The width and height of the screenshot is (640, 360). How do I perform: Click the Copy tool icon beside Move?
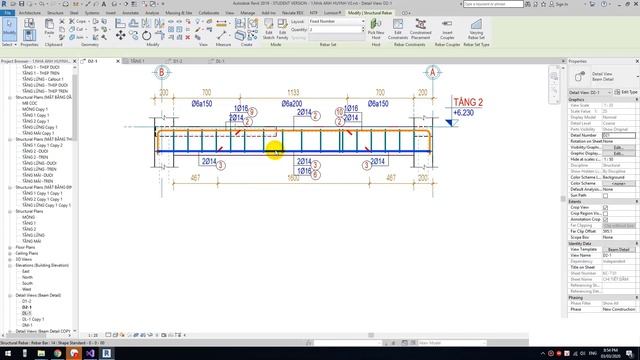(x=133, y=36)
